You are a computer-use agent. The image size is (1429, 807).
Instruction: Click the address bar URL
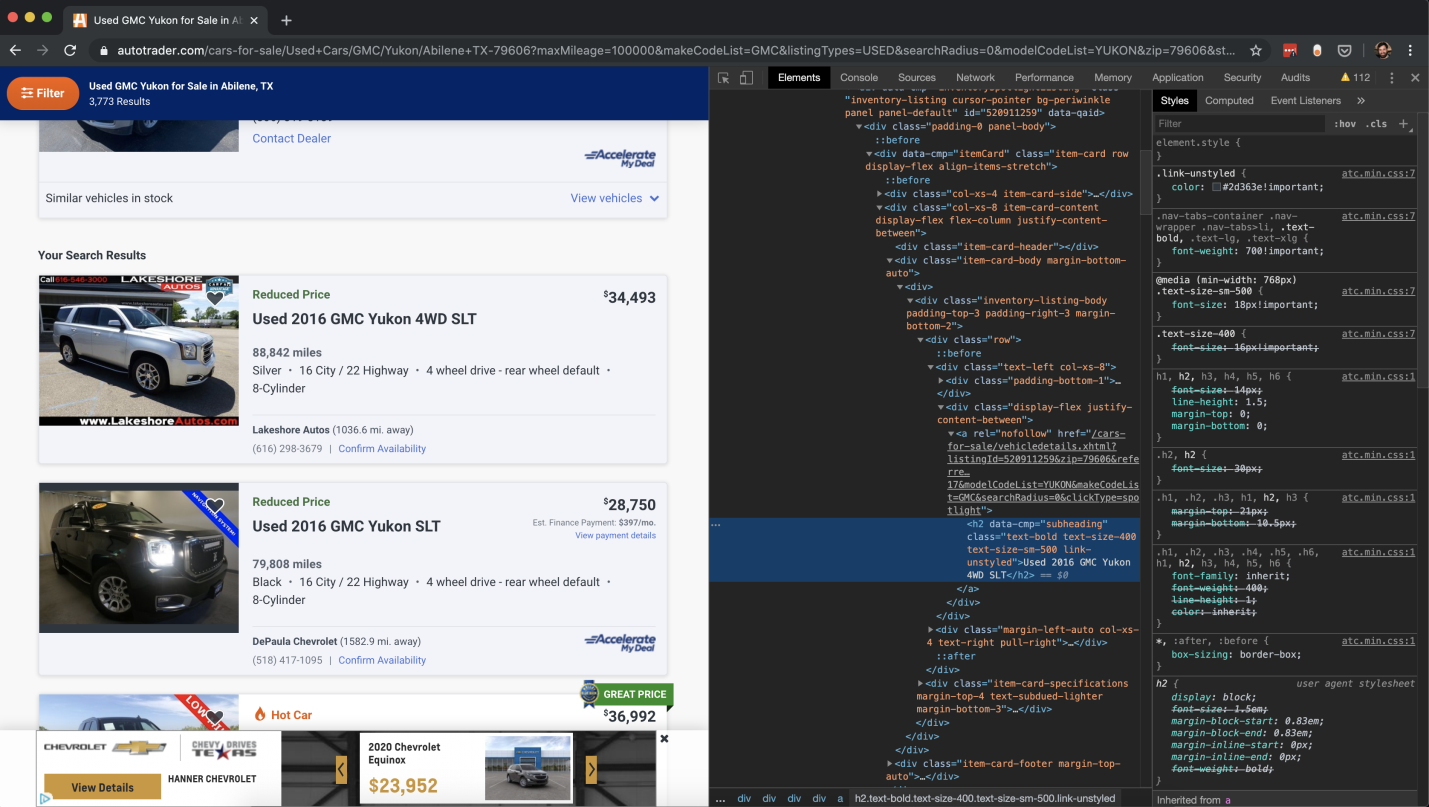[676, 50]
